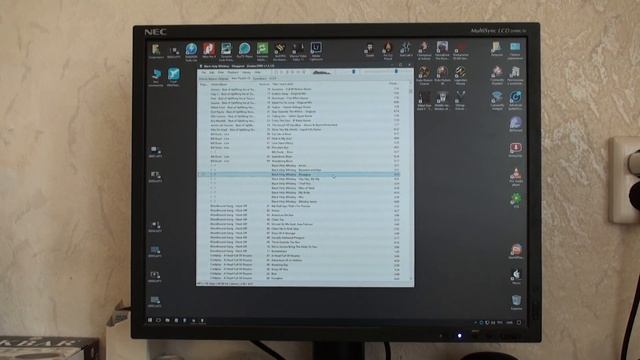Screen dimensions: 640x360
Task: Open File Explorer from the taskbar
Action: (x=167, y=320)
